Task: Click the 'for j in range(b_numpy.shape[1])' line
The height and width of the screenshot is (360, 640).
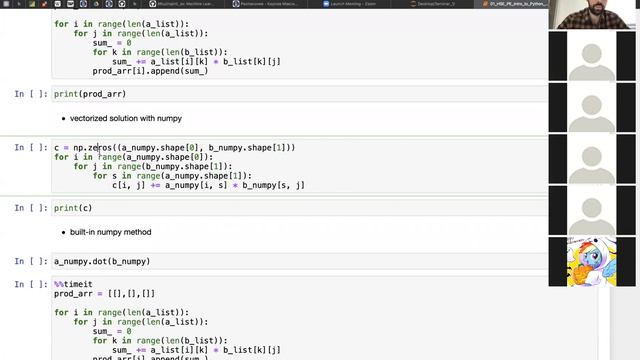Action: tap(153, 167)
